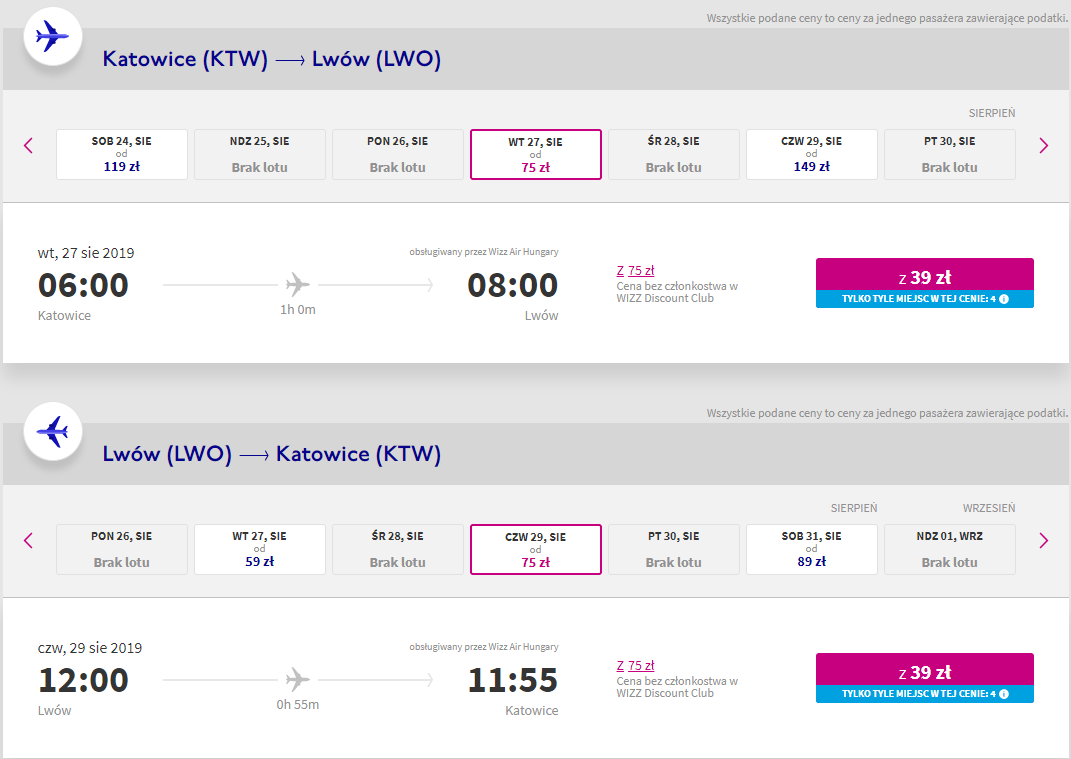This screenshot has height=759, width=1071.
Task: Click the return flight airplane icon
Action: pos(52,432)
